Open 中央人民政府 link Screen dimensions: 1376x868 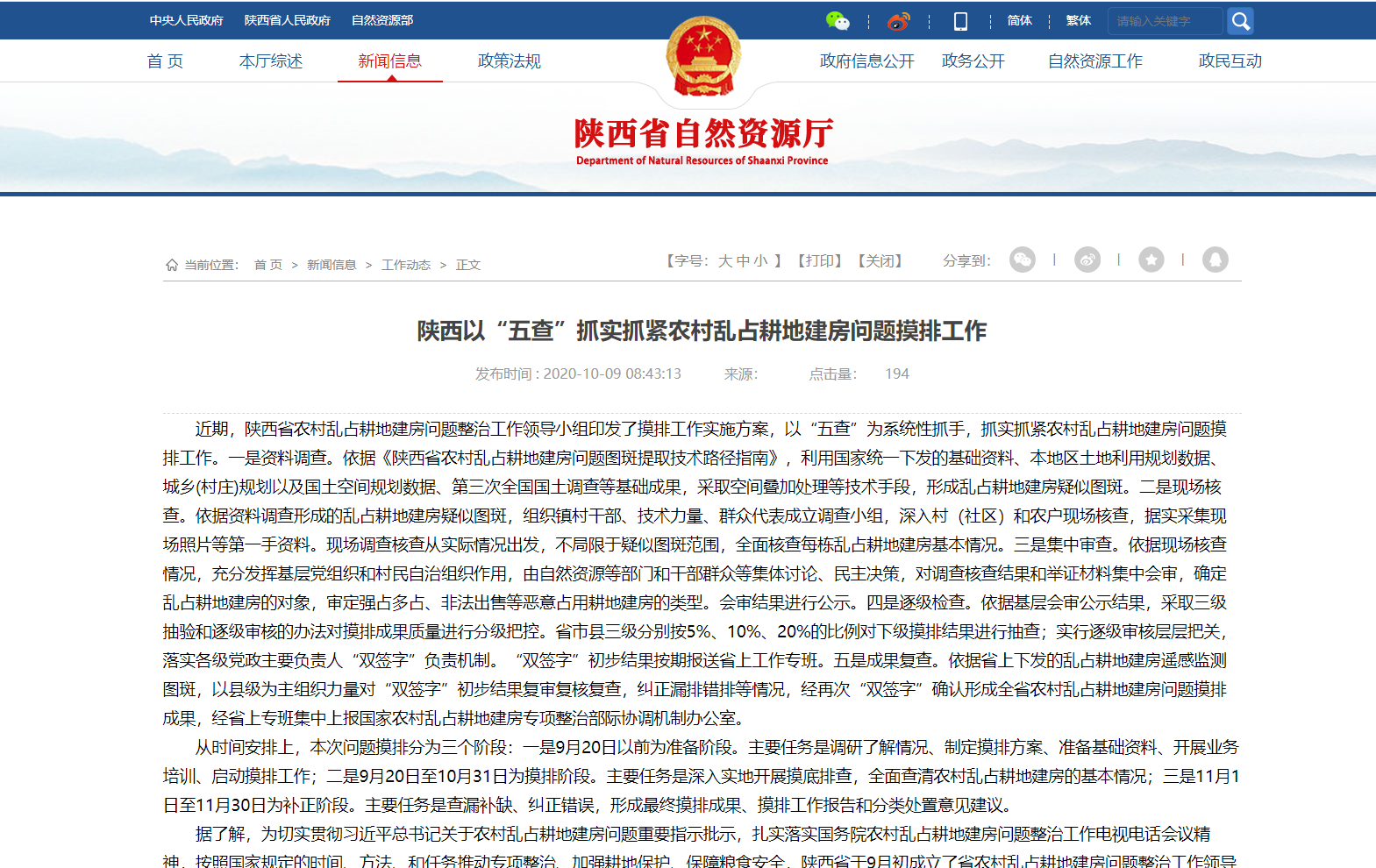tap(187, 20)
